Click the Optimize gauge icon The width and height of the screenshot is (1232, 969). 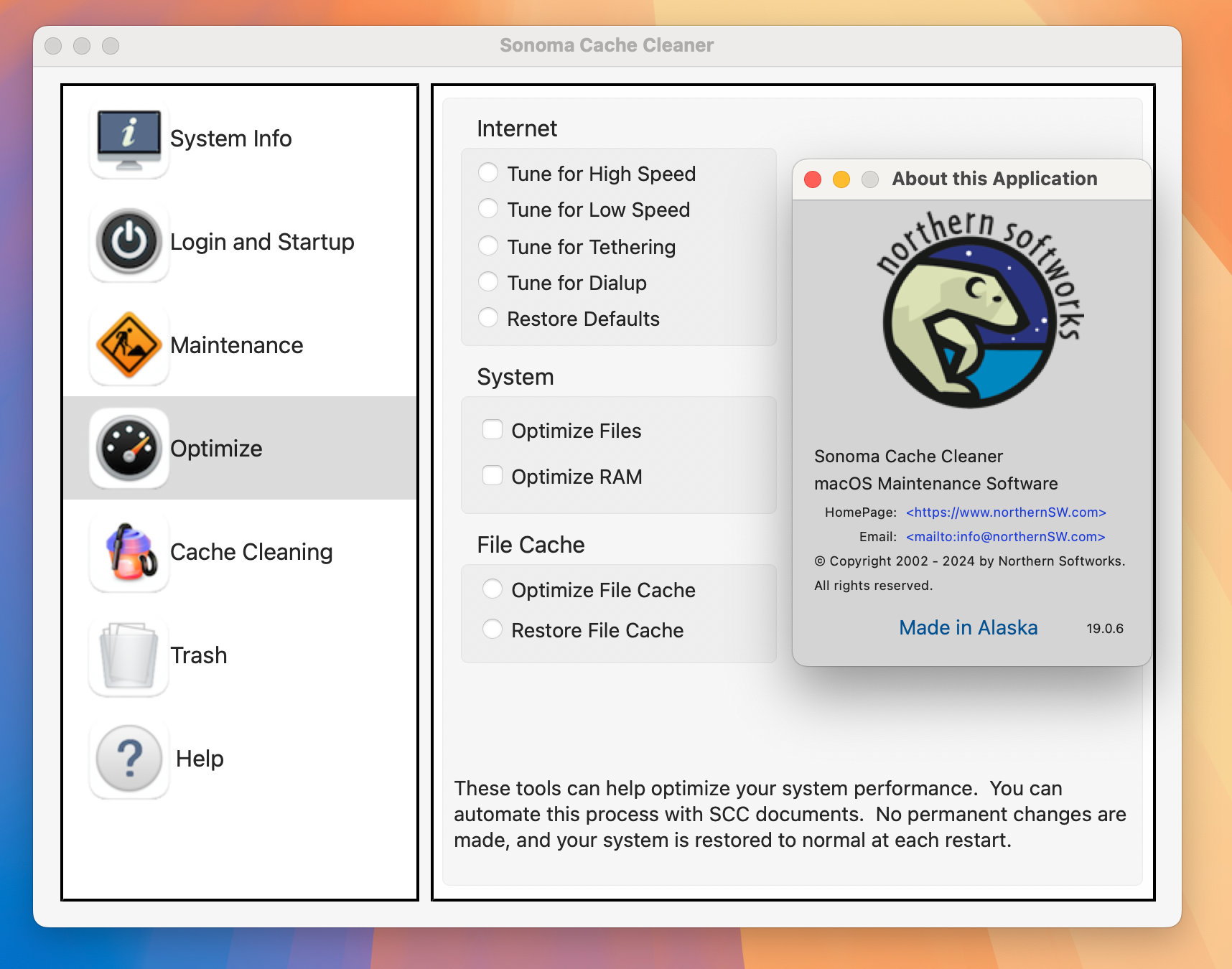[129, 449]
